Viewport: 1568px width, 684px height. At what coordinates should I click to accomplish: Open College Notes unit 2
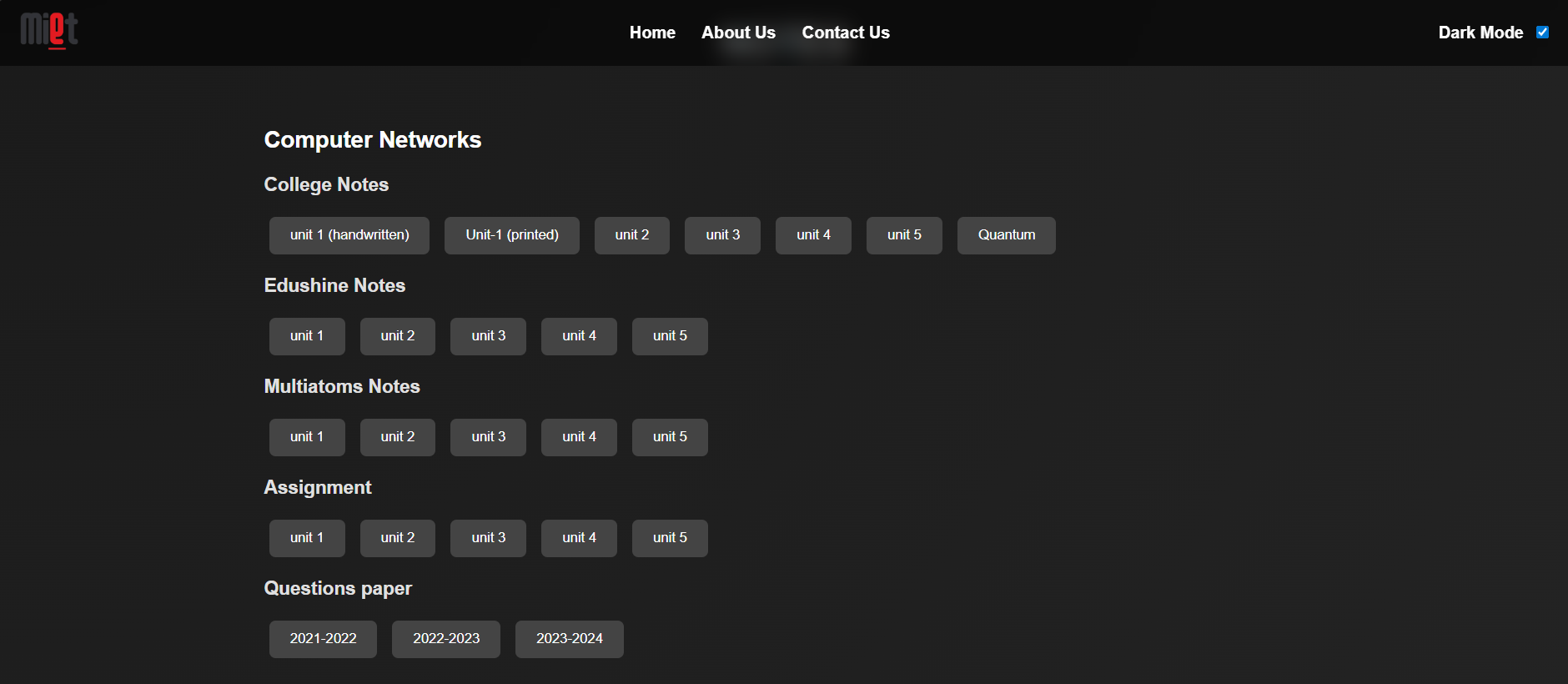(x=632, y=235)
